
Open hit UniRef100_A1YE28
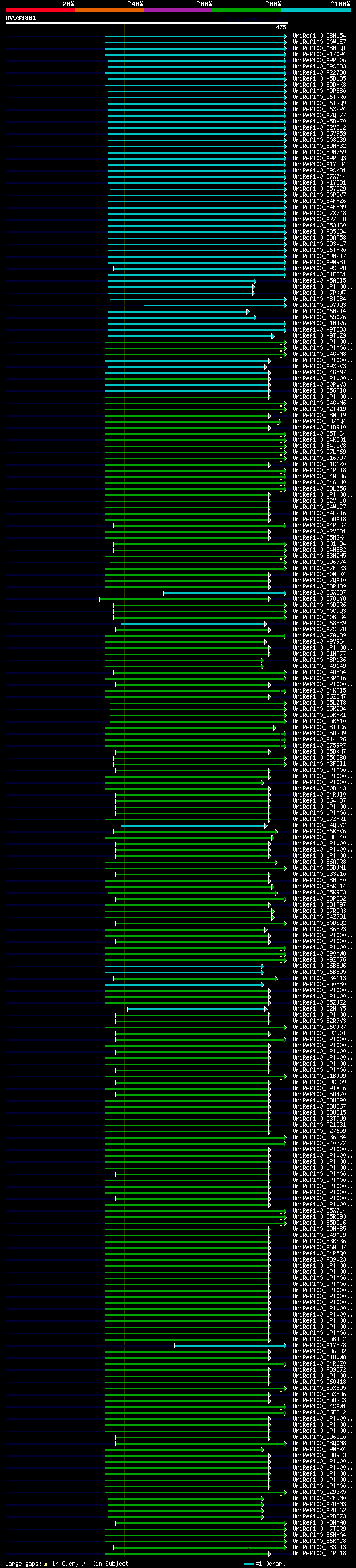tap(319, 1345)
